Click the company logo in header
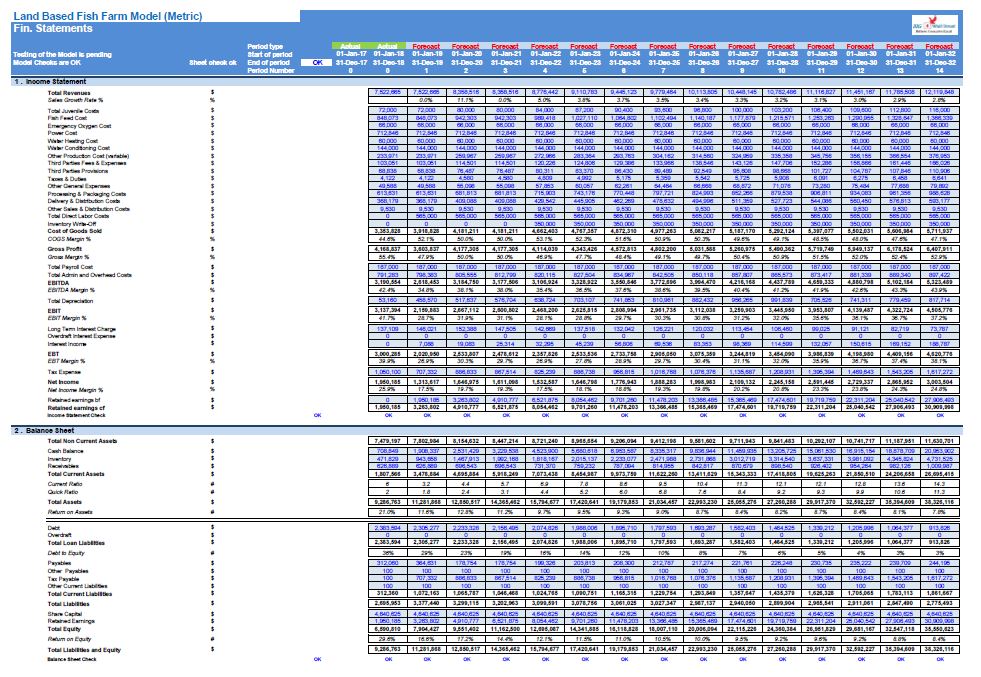The height and width of the screenshot is (677, 981). click(x=935, y=25)
